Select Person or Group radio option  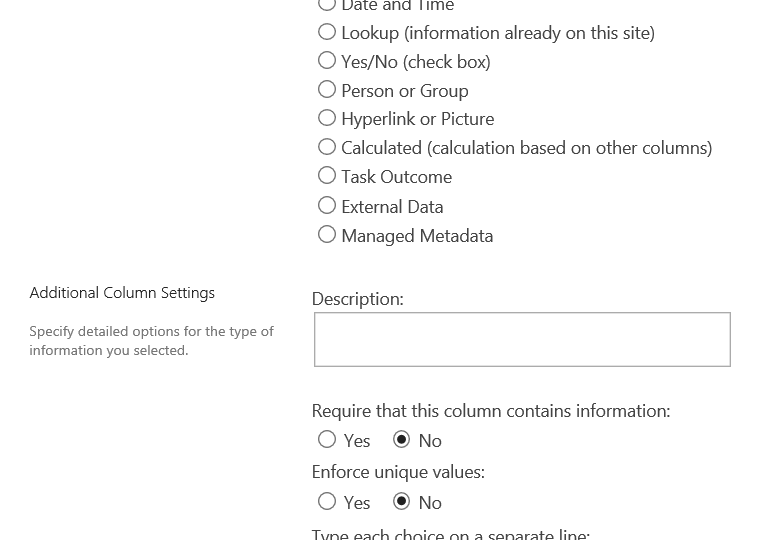[x=327, y=90]
